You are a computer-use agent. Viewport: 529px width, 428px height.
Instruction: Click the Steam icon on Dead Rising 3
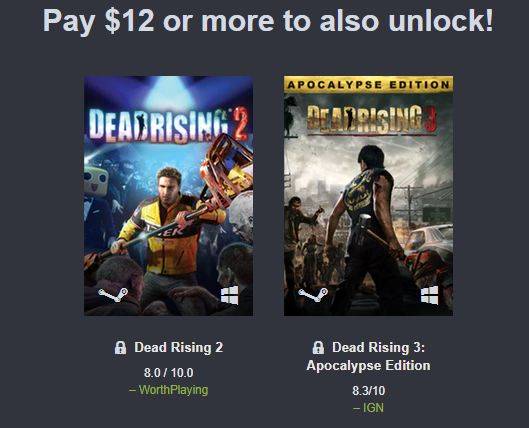(313, 295)
